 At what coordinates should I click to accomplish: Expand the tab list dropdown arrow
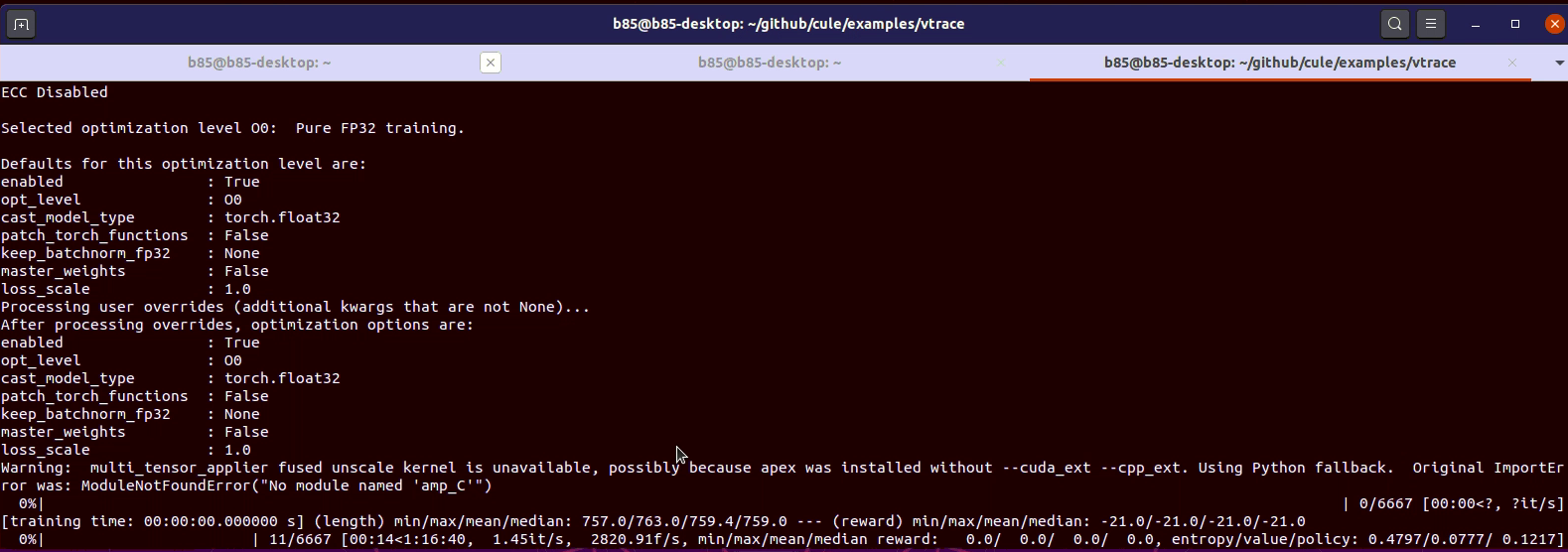pos(1559,63)
